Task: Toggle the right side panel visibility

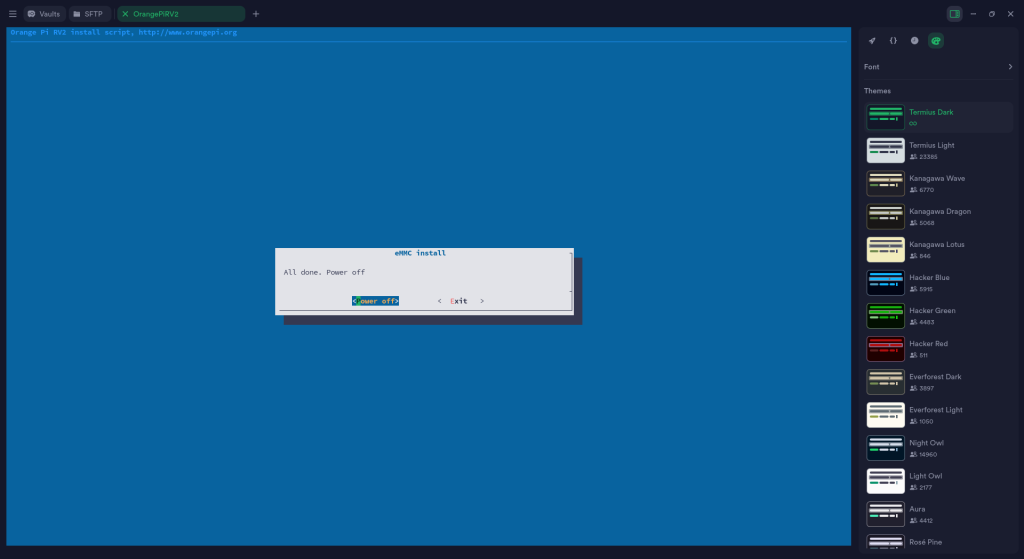Action: (x=954, y=14)
